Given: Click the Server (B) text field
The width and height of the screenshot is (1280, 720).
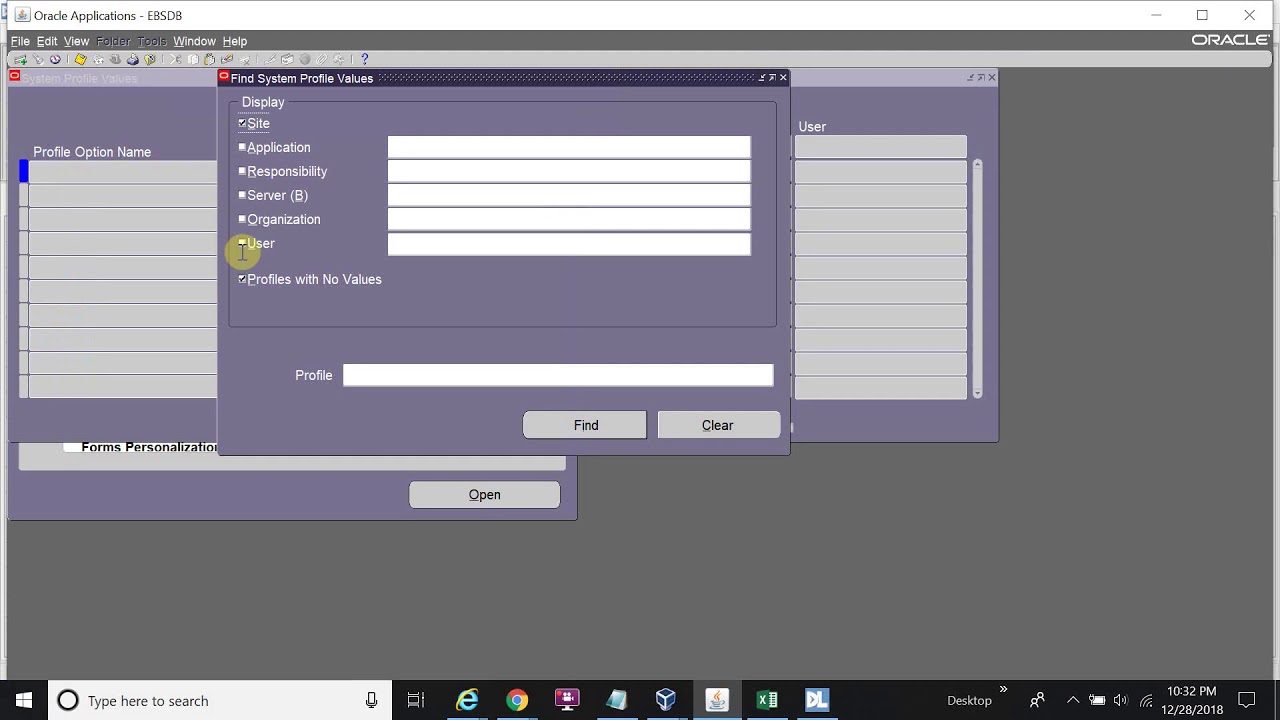Looking at the screenshot, I should [569, 195].
